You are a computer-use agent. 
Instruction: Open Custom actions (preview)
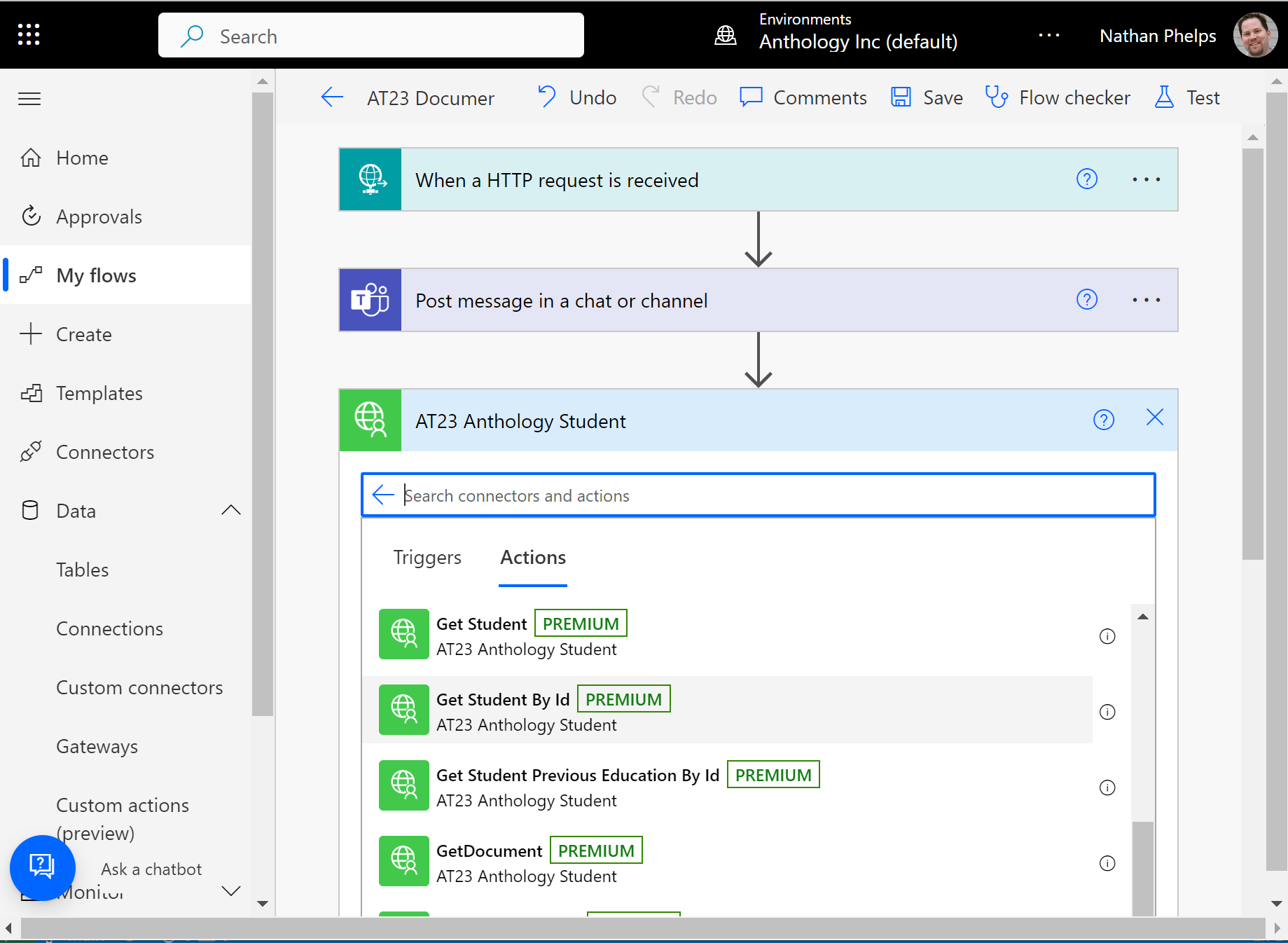tap(123, 819)
